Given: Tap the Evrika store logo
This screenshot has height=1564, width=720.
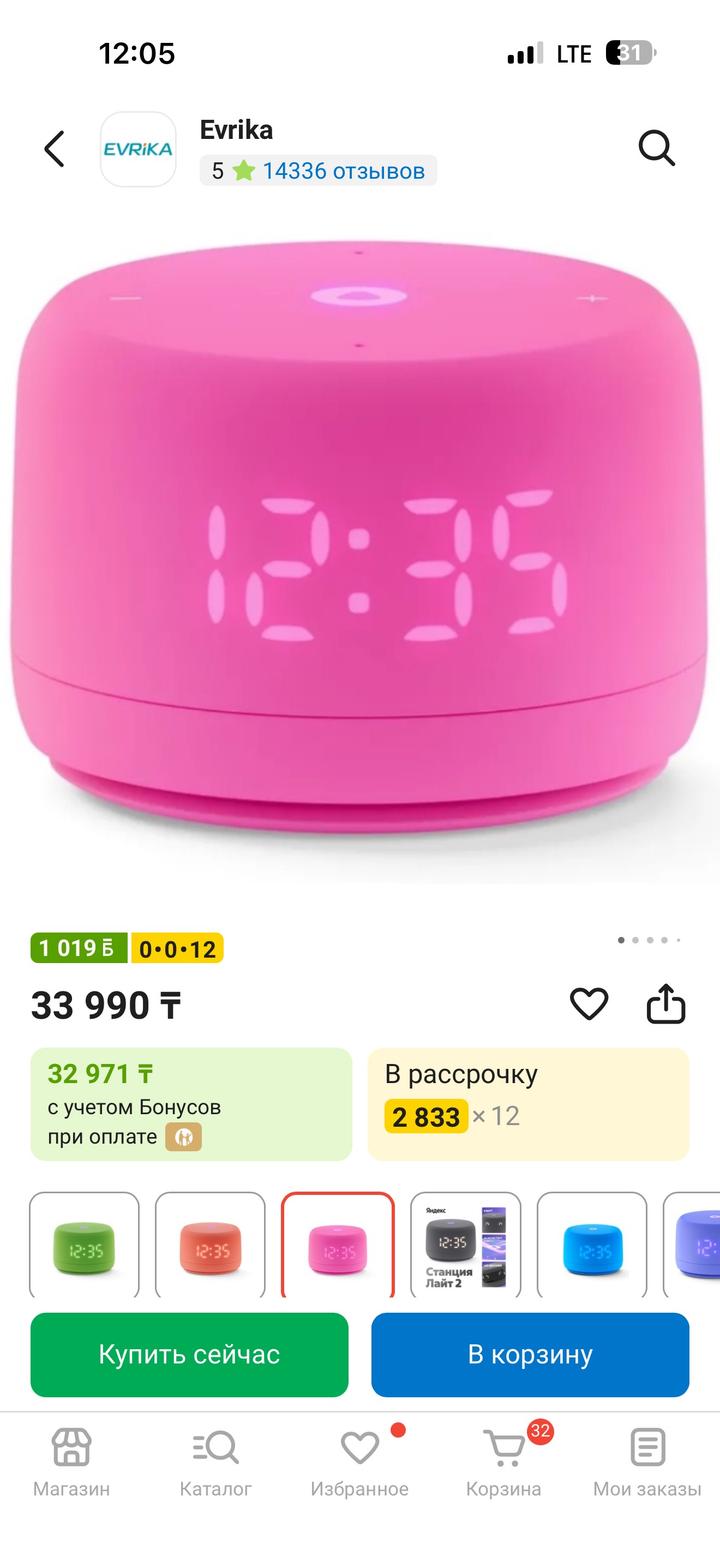Looking at the screenshot, I should coord(138,149).
